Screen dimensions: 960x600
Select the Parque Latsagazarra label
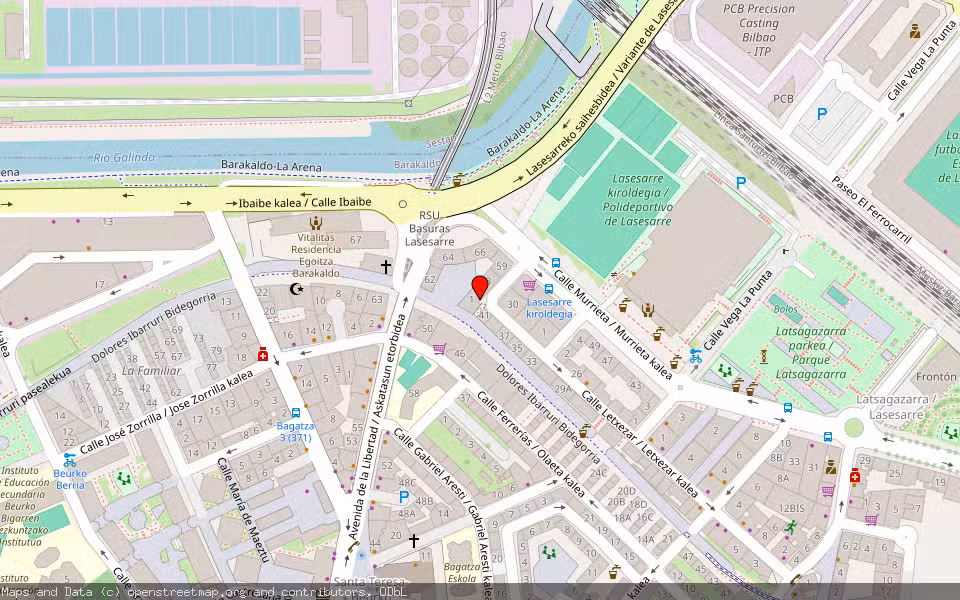pyautogui.click(x=811, y=353)
